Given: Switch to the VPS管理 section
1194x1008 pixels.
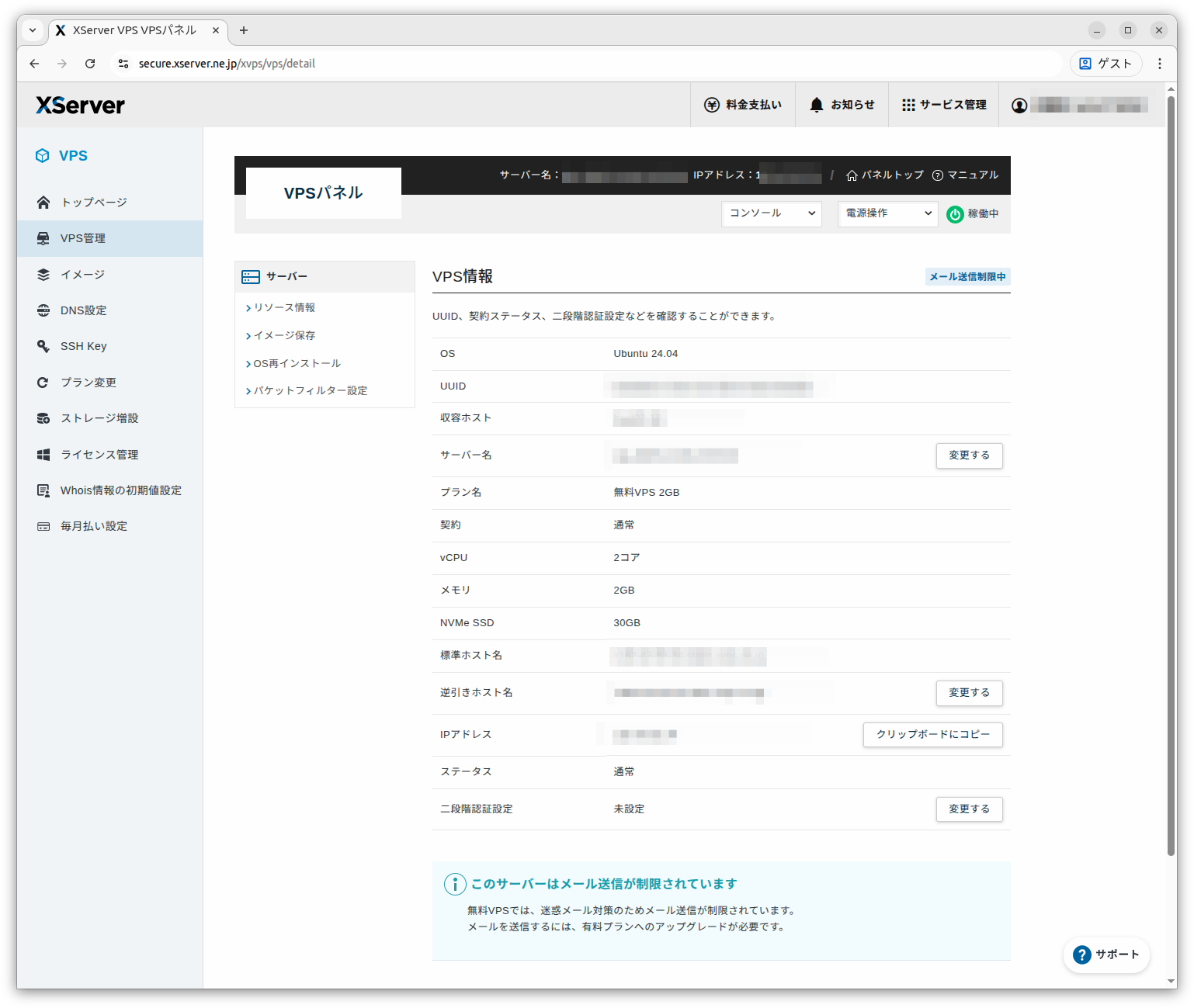Looking at the screenshot, I should (x=83, y=238).
